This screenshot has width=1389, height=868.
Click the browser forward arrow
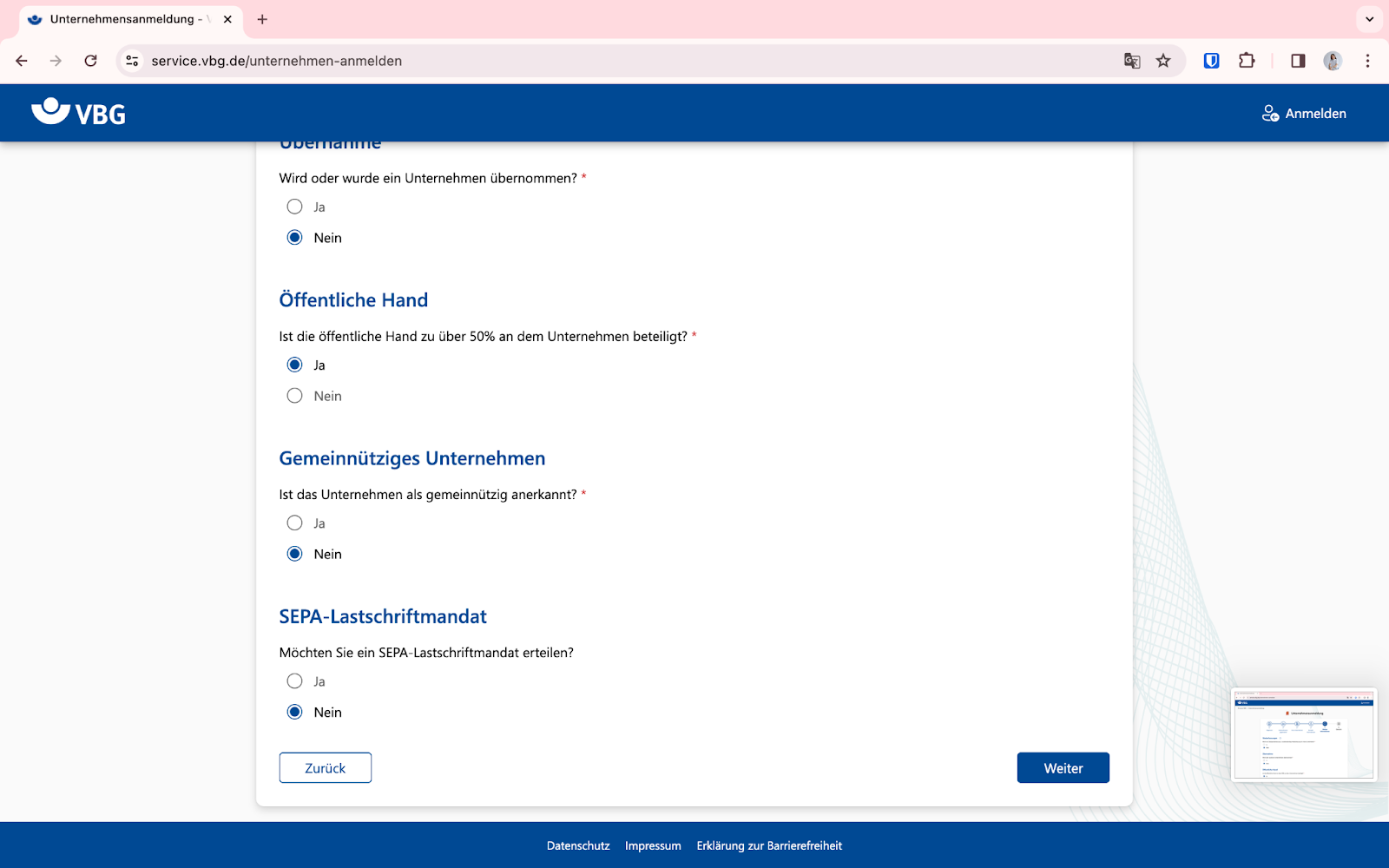coord(56,61)
